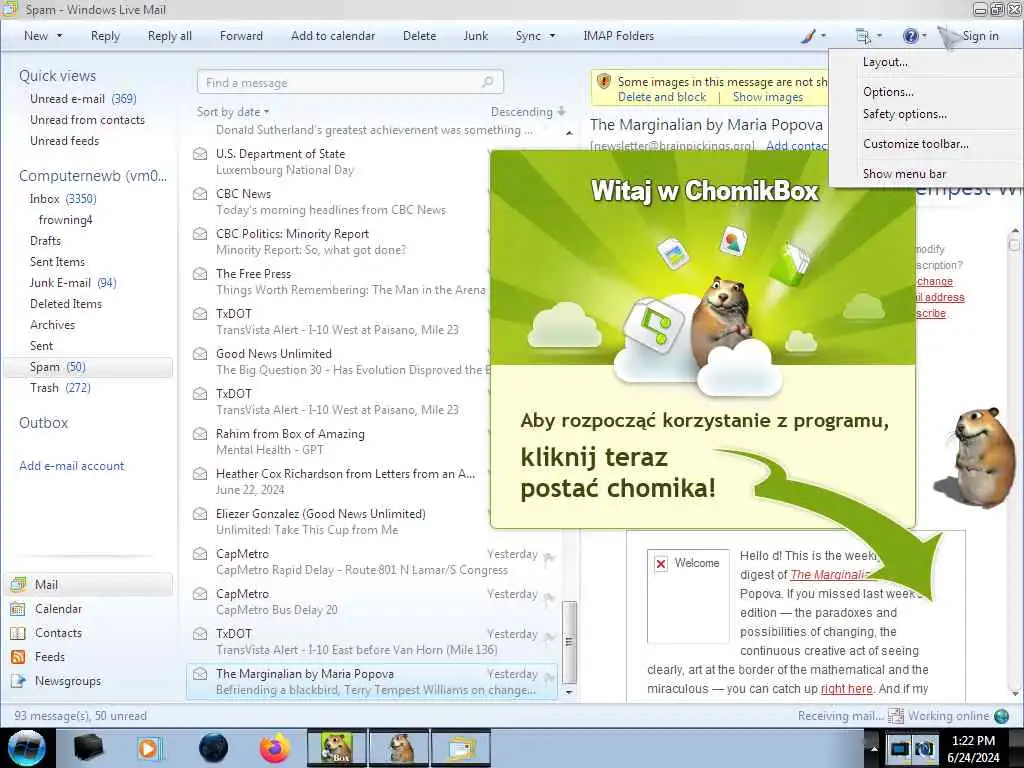Click the Mail icon in navigation pane
Viewport: 1024px width, 768px height.
[18, 584]
